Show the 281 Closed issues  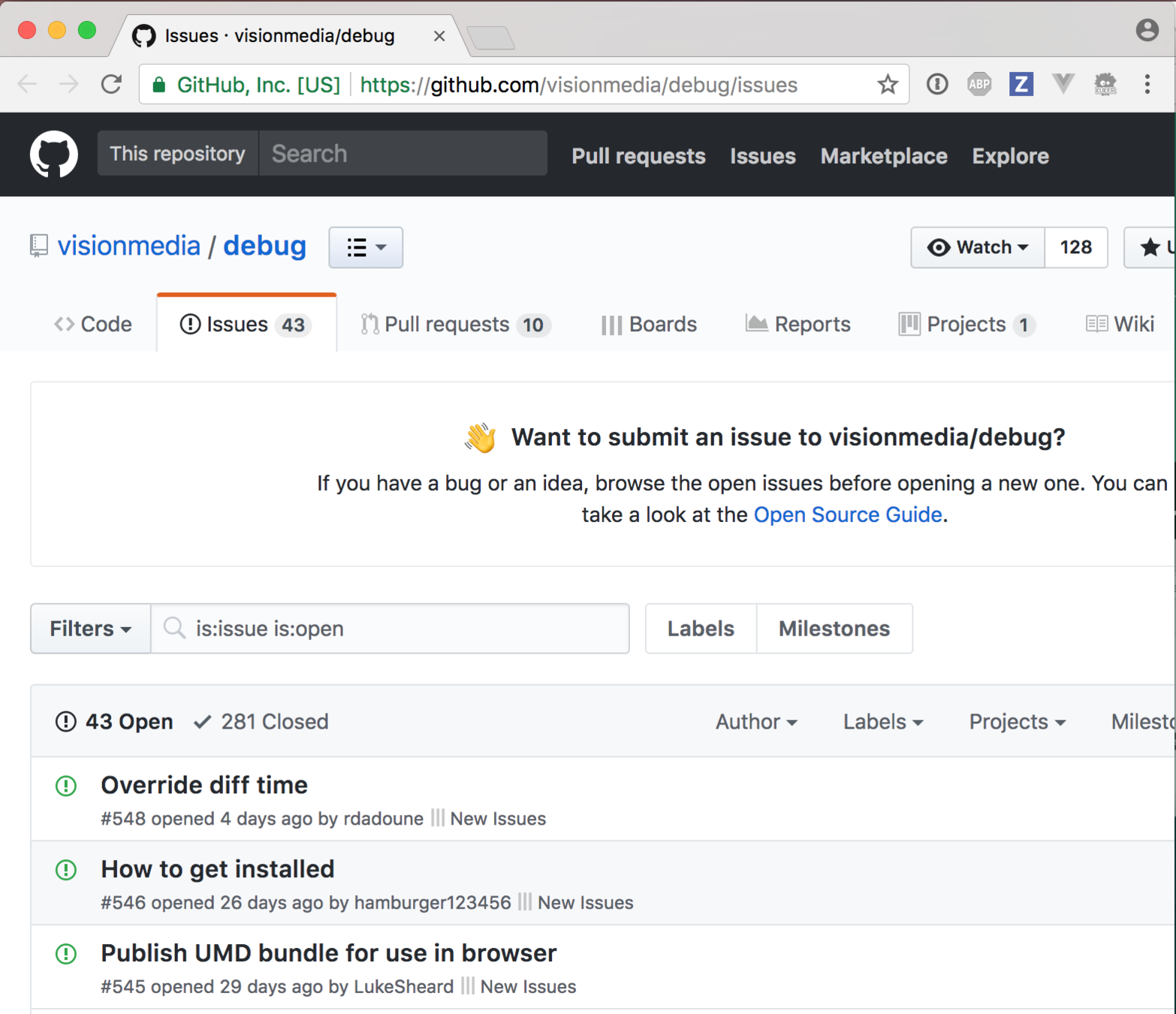[261, 722]
